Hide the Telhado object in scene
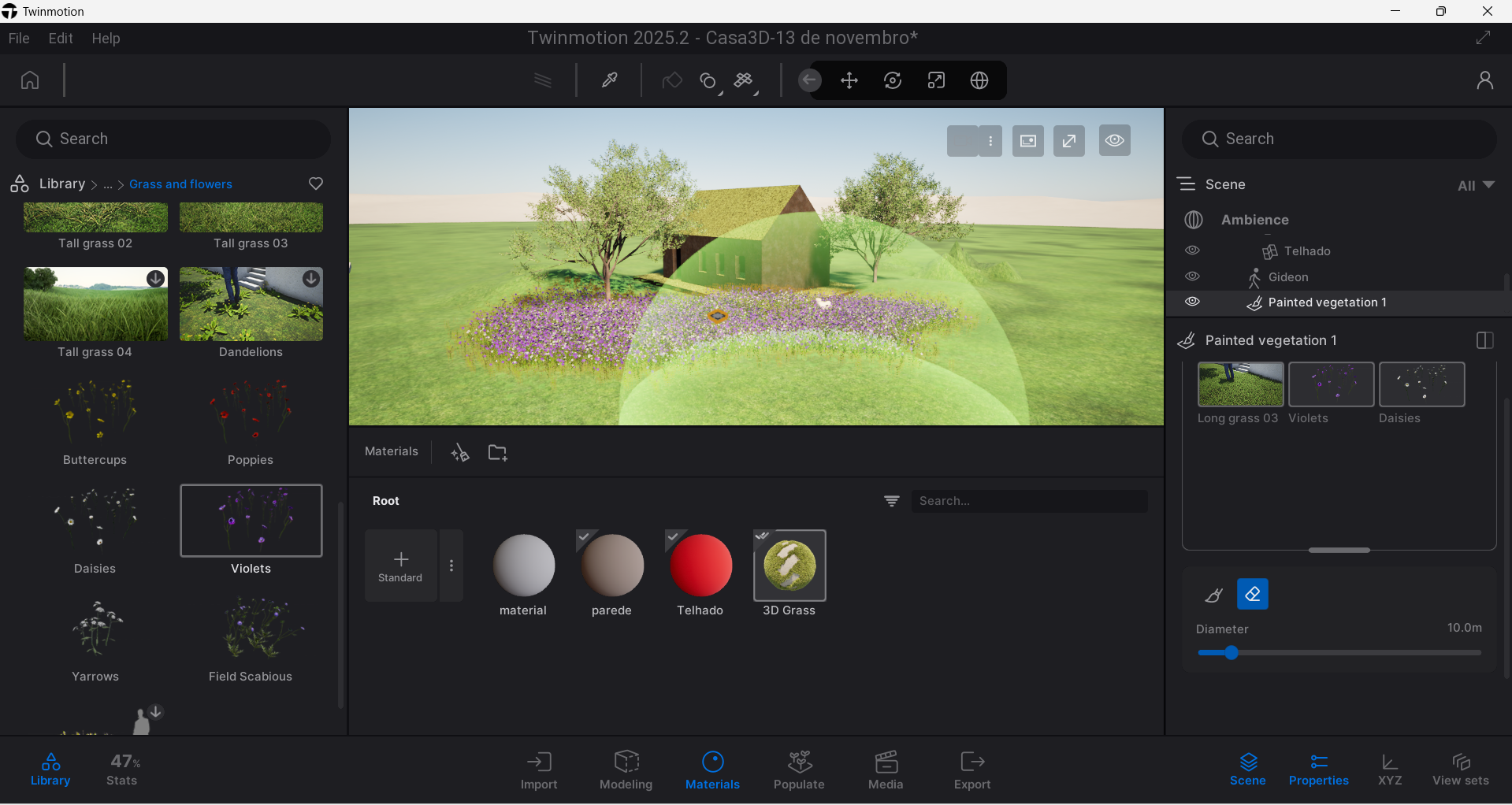Screen dimensions: 1512x805 pyautogui.click(x=1193, y=250)
